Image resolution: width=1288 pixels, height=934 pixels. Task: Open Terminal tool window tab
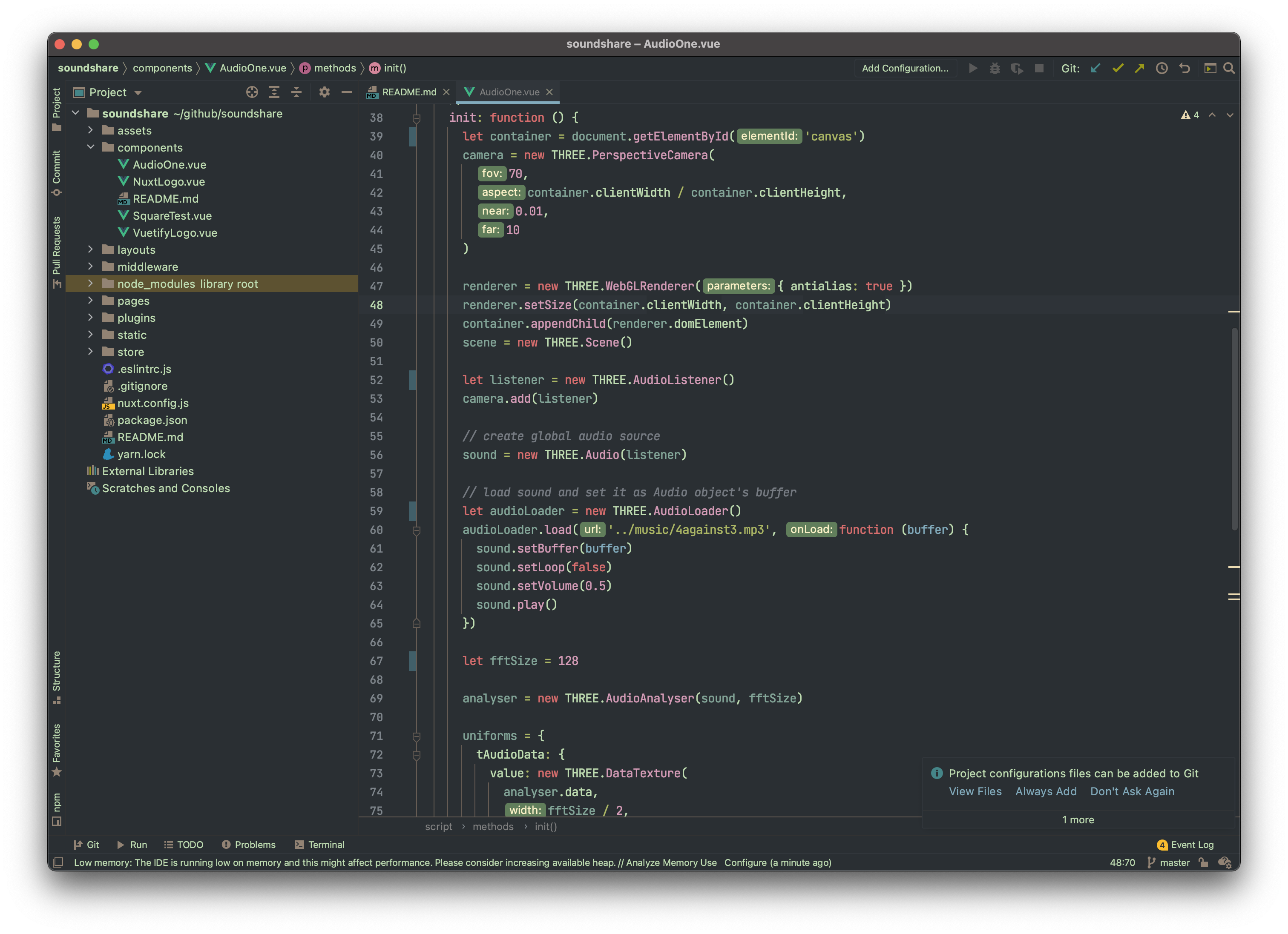pyautogui.click(x=319, y=844)
